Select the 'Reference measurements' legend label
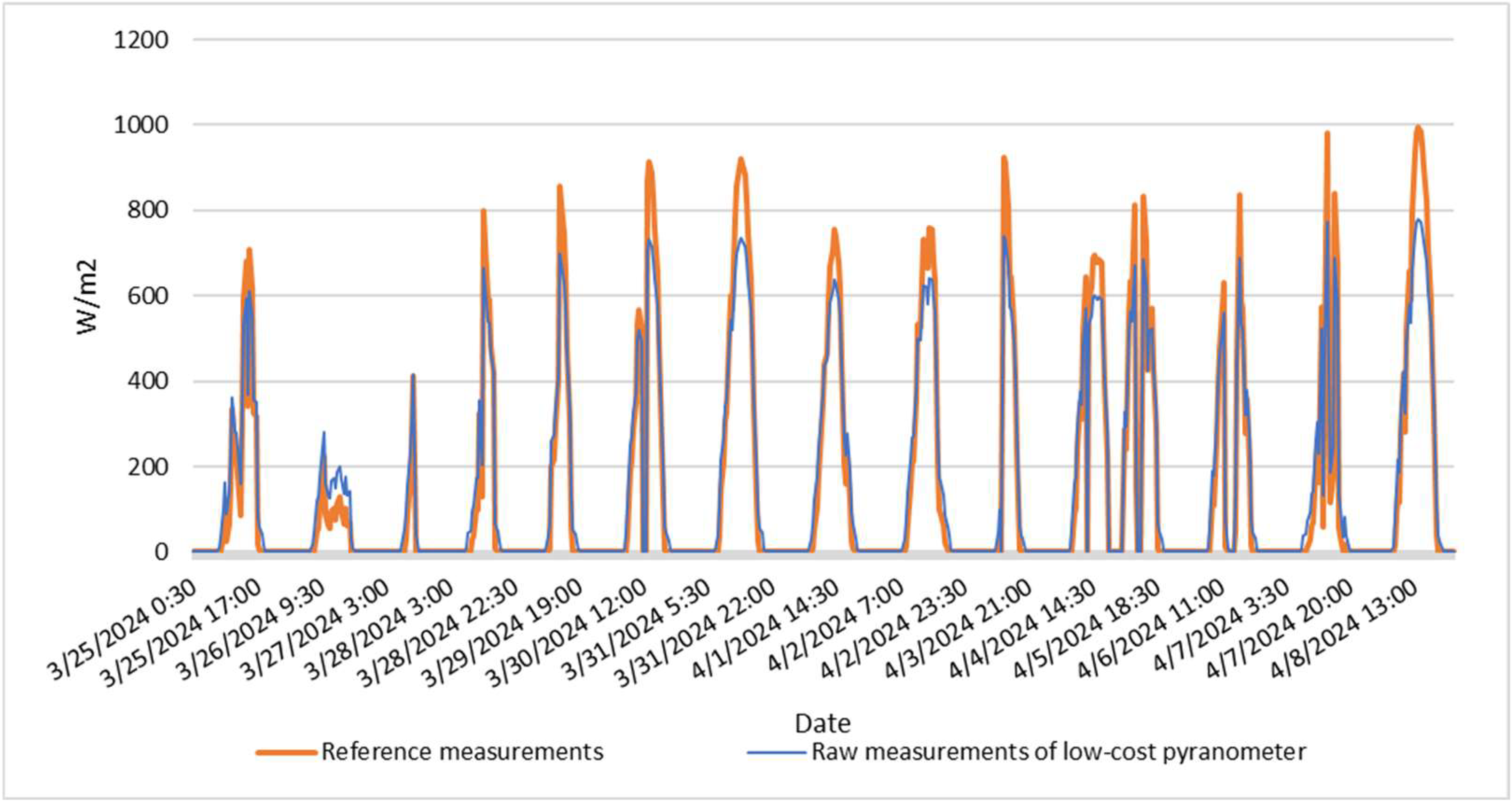The width and height of the screenshot is (1512, 801). click(462, 752)
